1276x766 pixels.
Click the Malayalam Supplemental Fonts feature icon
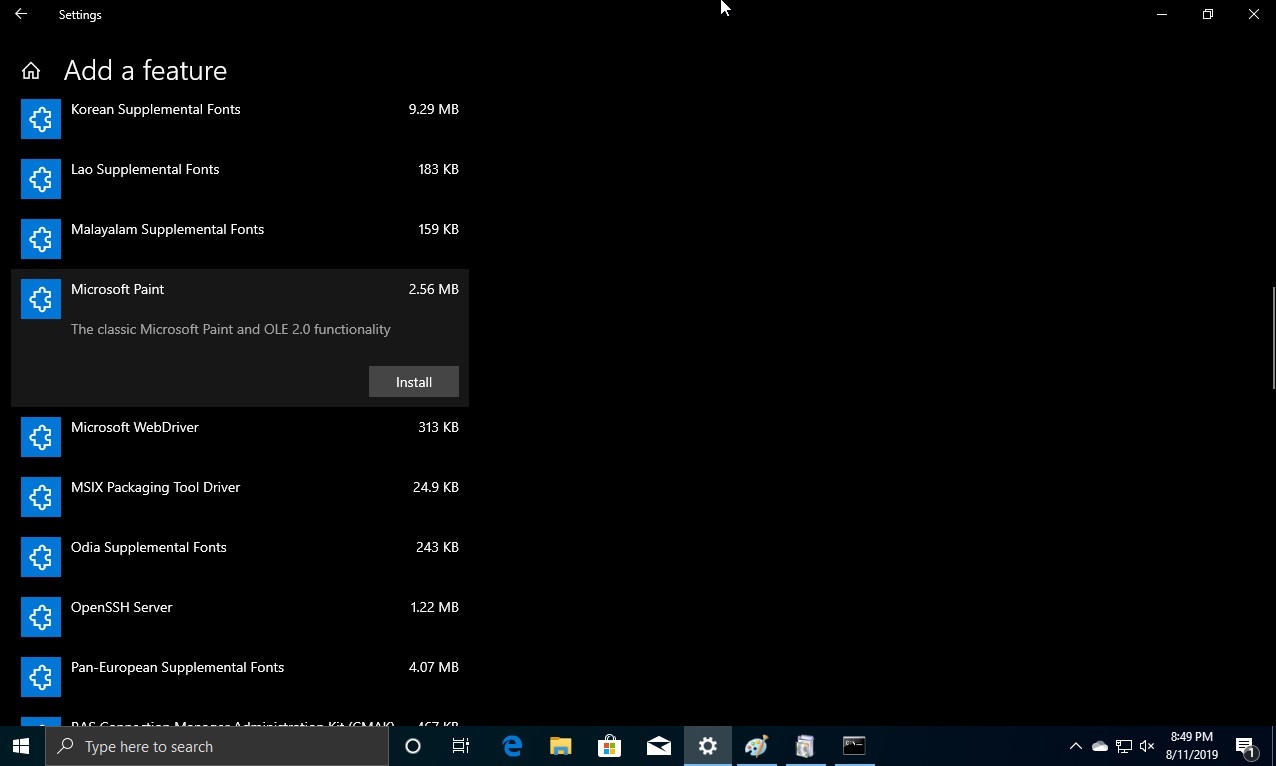coord(41,239)
